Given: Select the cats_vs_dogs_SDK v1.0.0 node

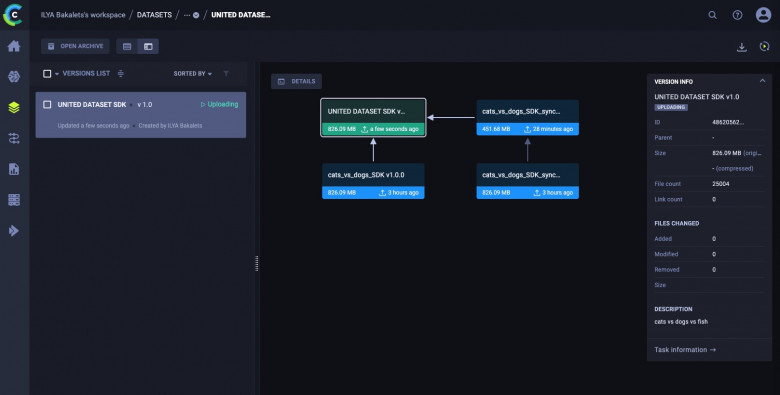Looking at the screenshot, I should (373, 181).
